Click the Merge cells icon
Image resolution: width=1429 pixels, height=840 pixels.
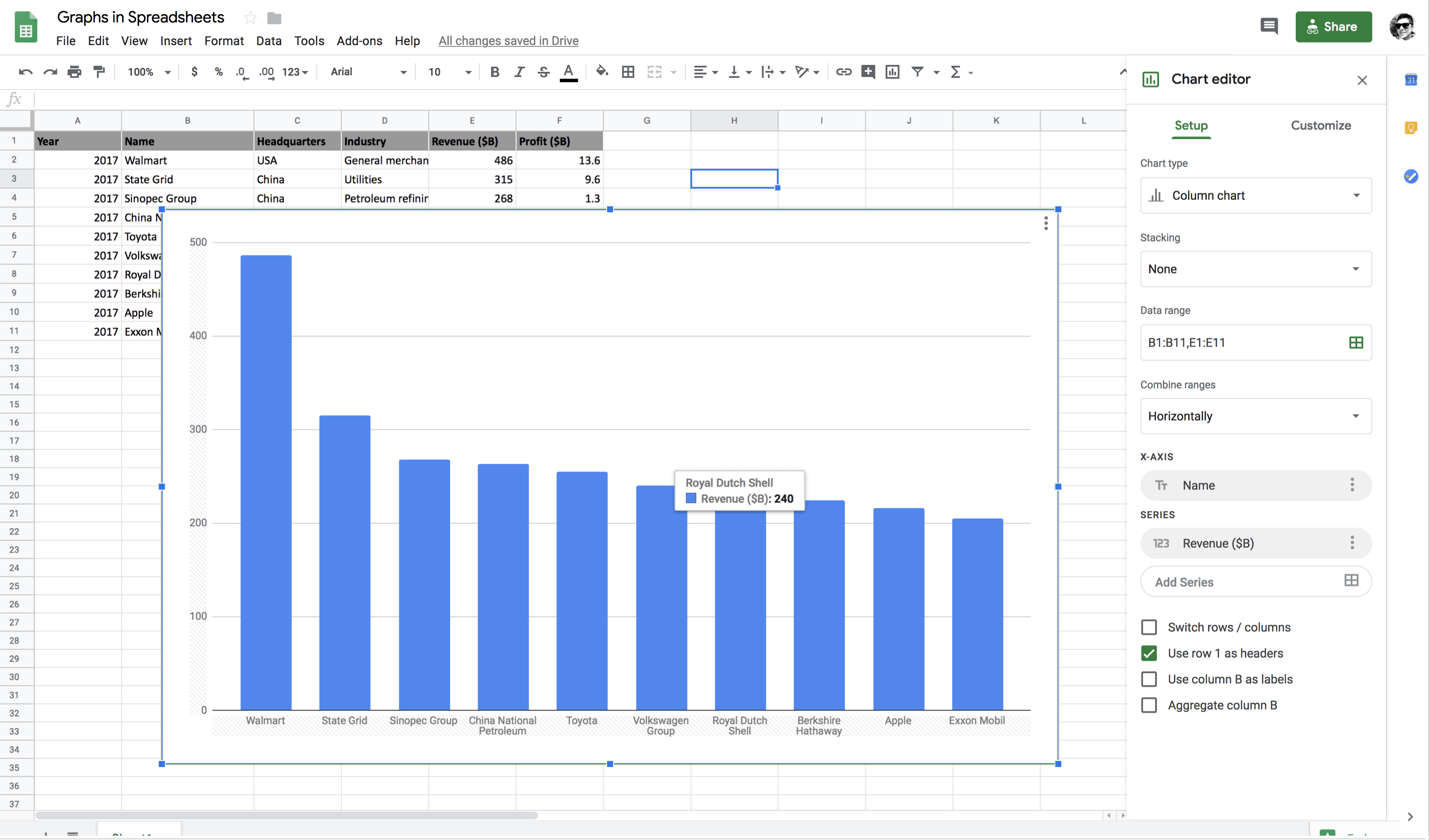[x=654, y=72]
